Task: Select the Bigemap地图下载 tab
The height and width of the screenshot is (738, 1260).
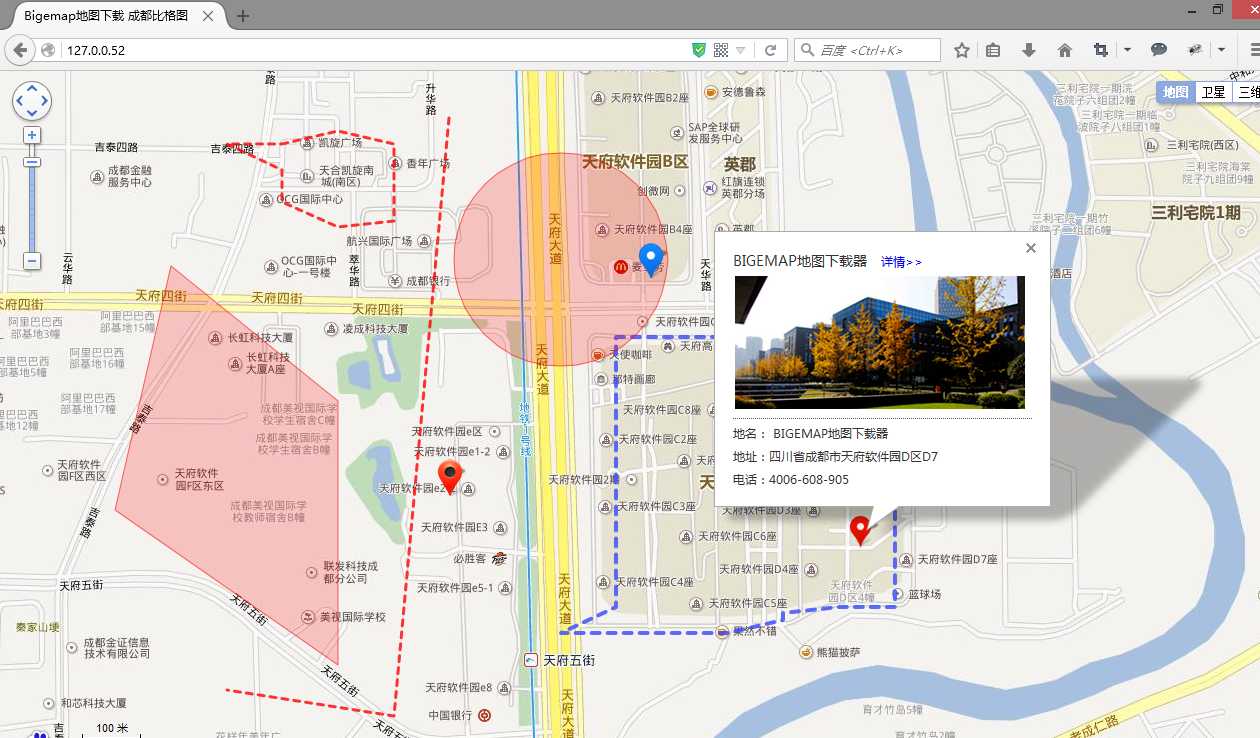Action: pyautogui.click(x=114, y=16)
